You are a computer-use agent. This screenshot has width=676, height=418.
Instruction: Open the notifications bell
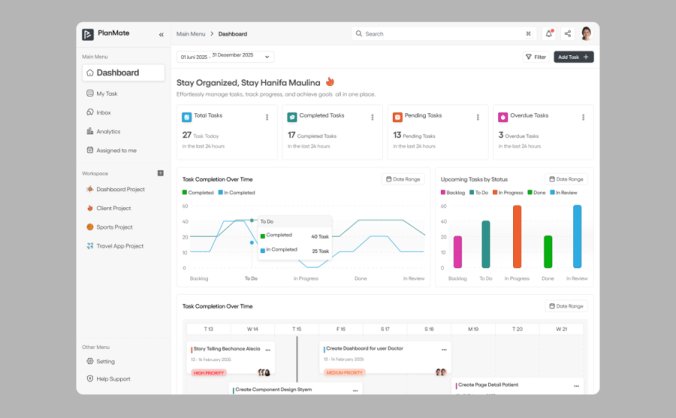coord(549,33)
